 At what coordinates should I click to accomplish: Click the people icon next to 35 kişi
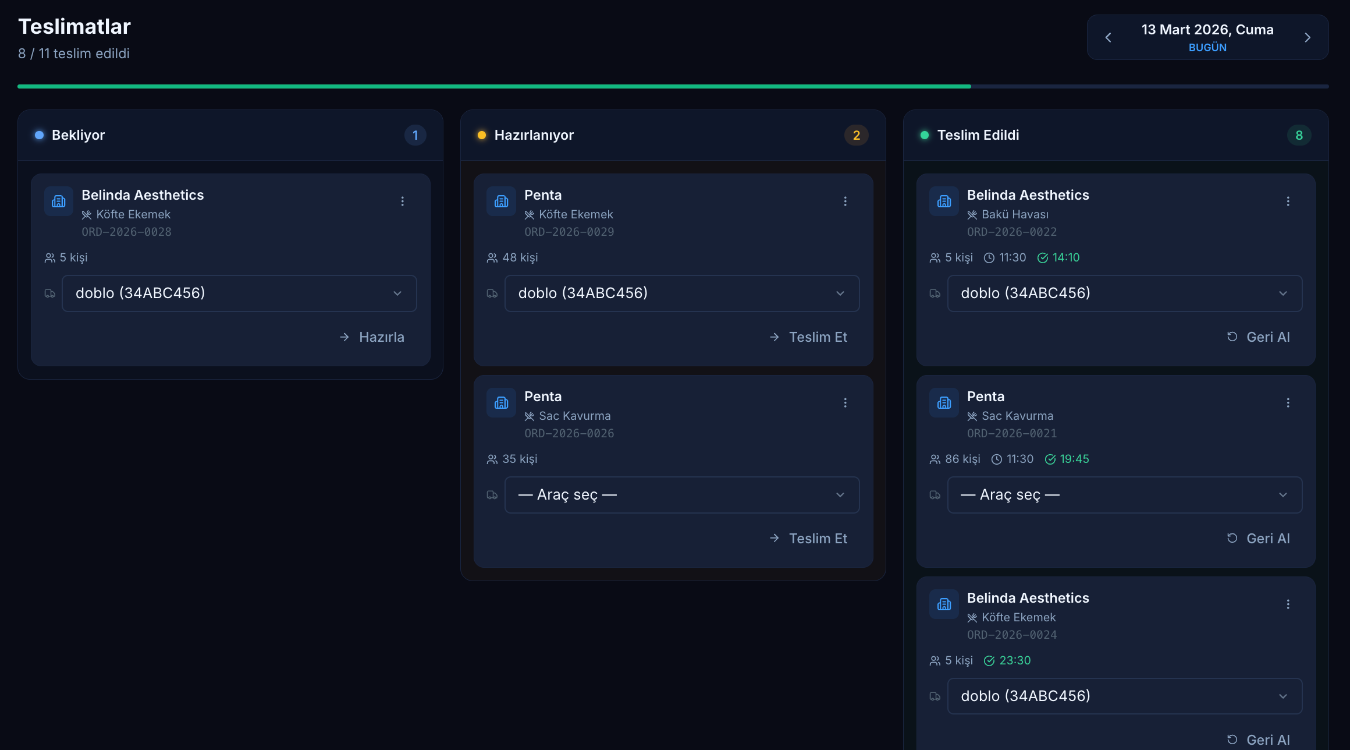click(492, 460)
